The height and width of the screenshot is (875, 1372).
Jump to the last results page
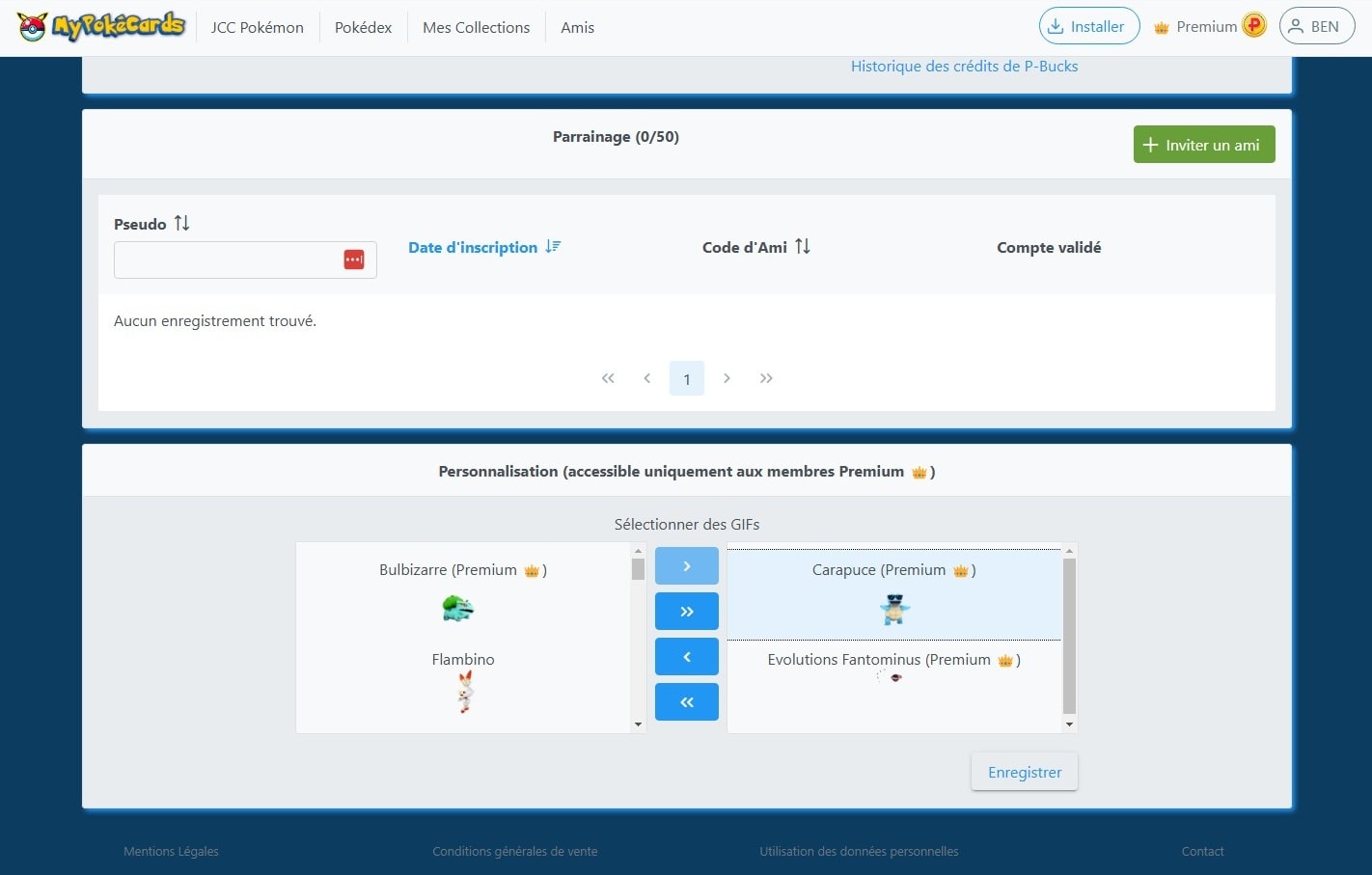pyautogui.click(x=766, y=378)
